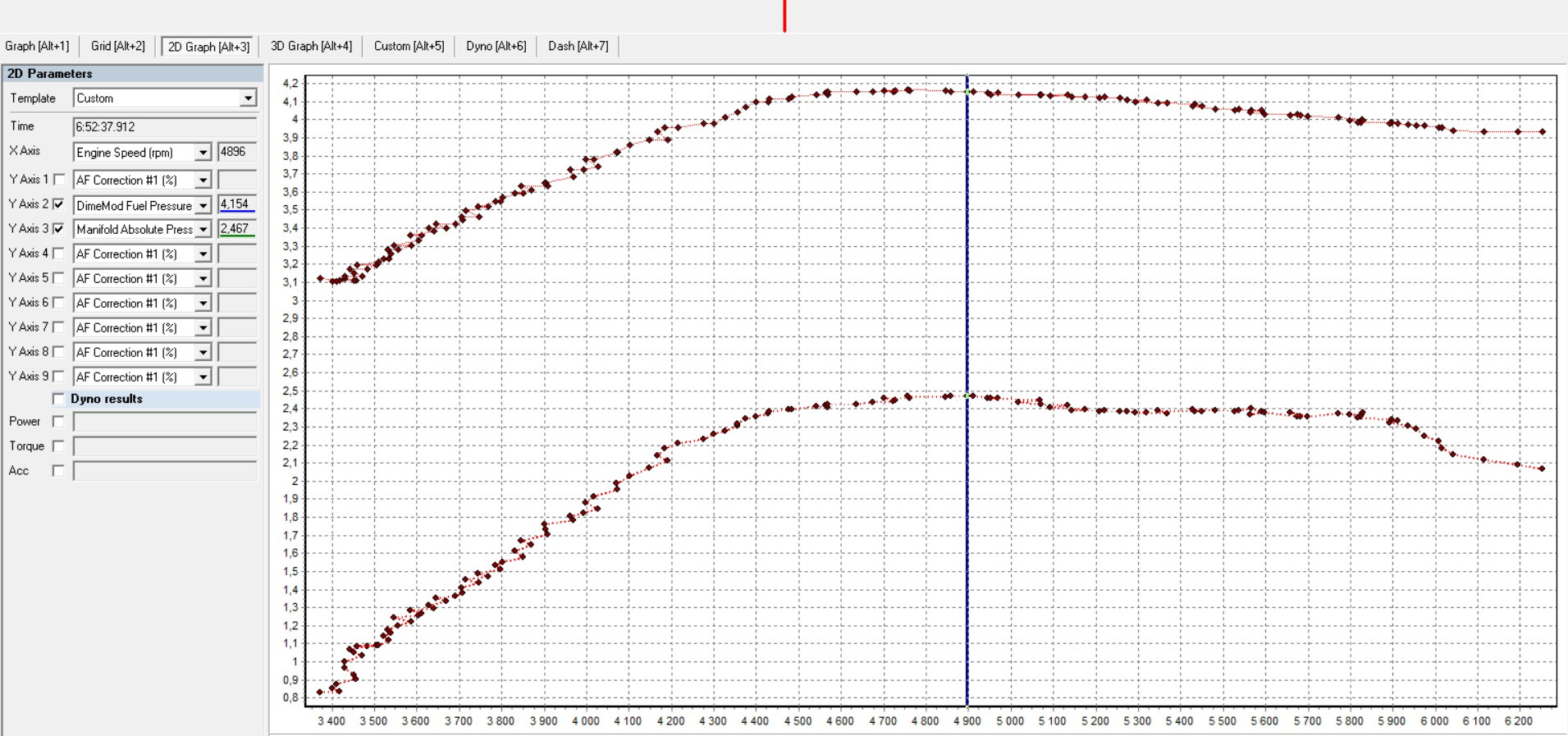
Task: Click the Acc result field
Action: [165, 471]
